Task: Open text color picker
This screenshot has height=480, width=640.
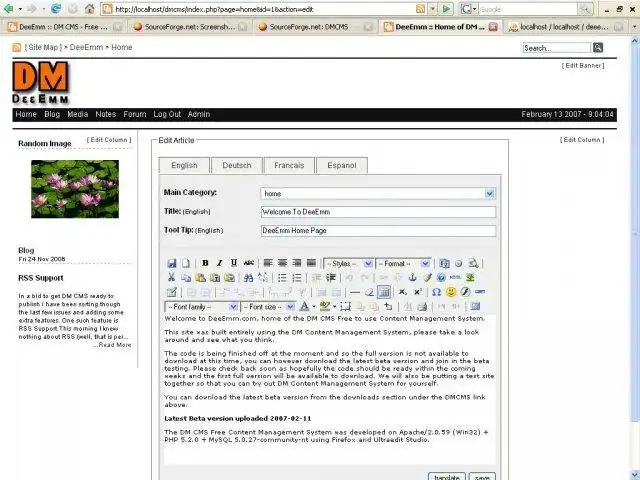Action: 304,306
